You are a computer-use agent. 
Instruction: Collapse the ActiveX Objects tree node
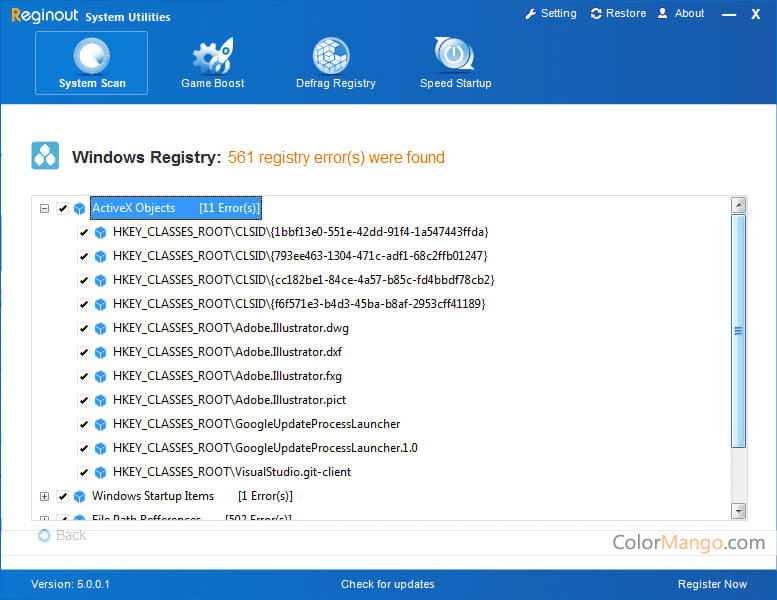pyautogui.click(x=44, y=209)
